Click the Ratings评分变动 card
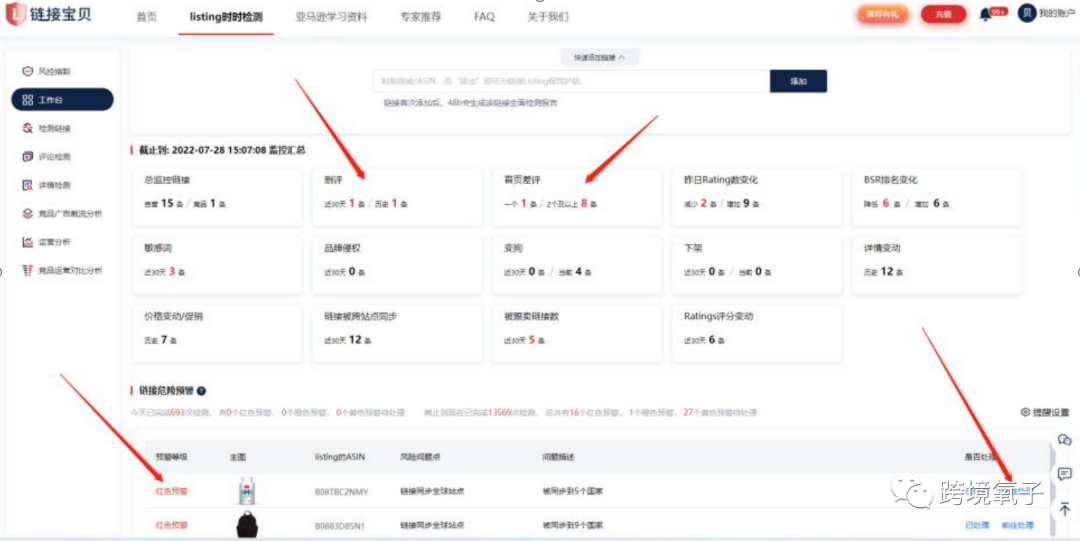 [x=756, y=333]
